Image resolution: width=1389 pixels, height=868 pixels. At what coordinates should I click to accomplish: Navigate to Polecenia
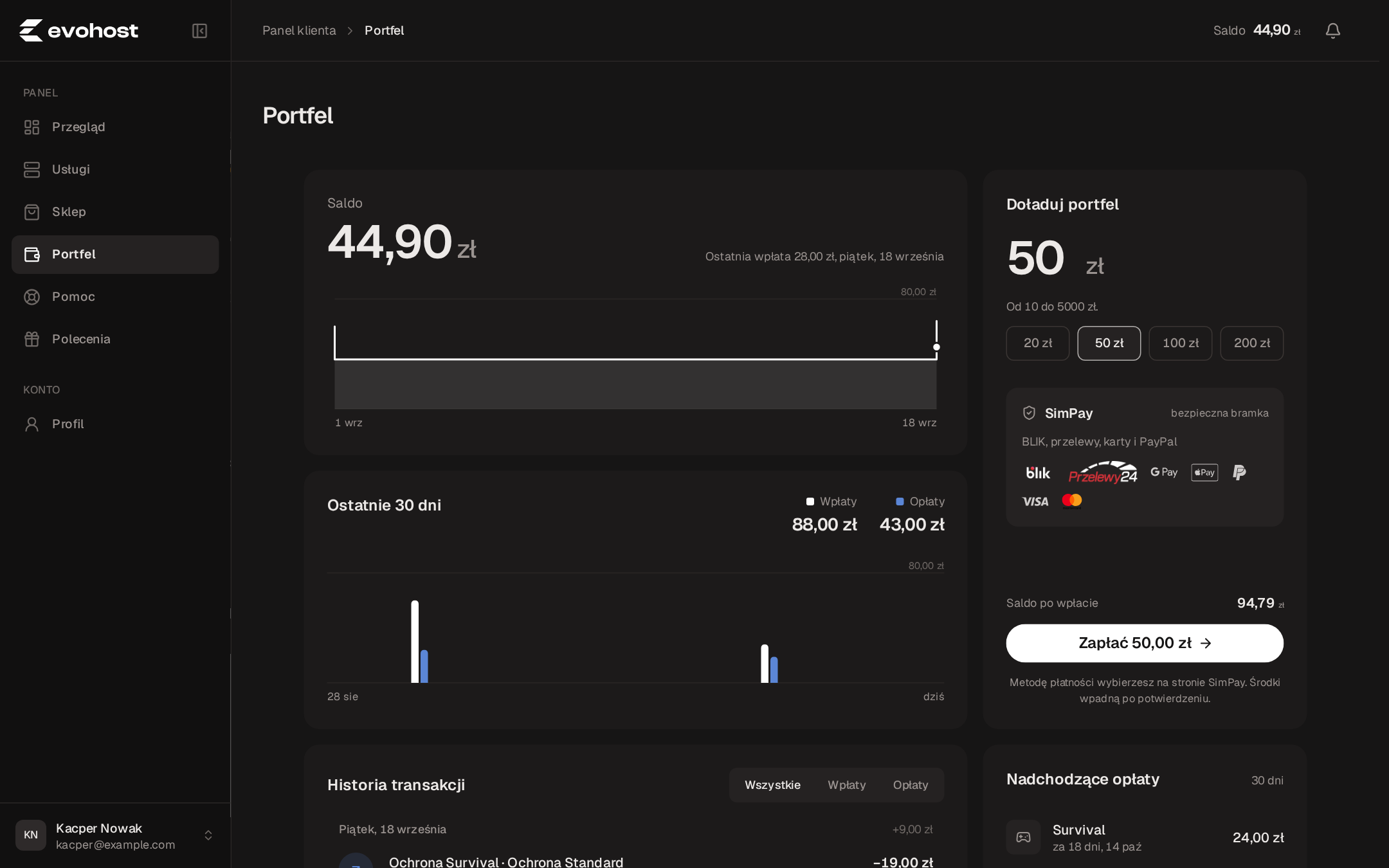click(x=115, y=339)
